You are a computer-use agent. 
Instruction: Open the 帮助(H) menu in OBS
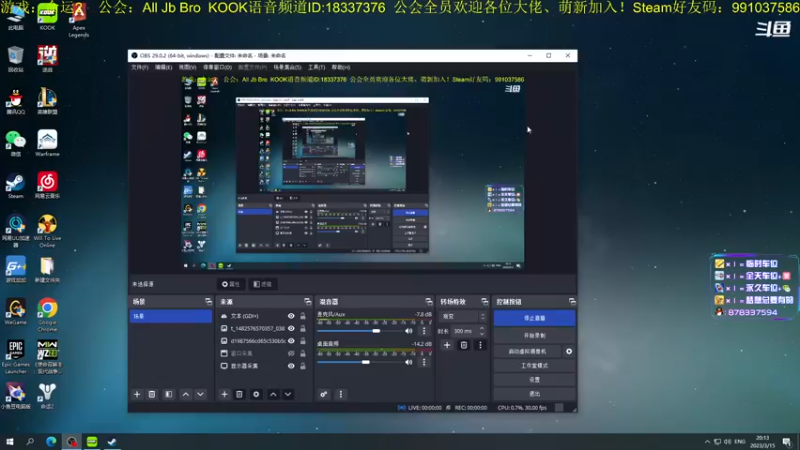pos(341,67)
